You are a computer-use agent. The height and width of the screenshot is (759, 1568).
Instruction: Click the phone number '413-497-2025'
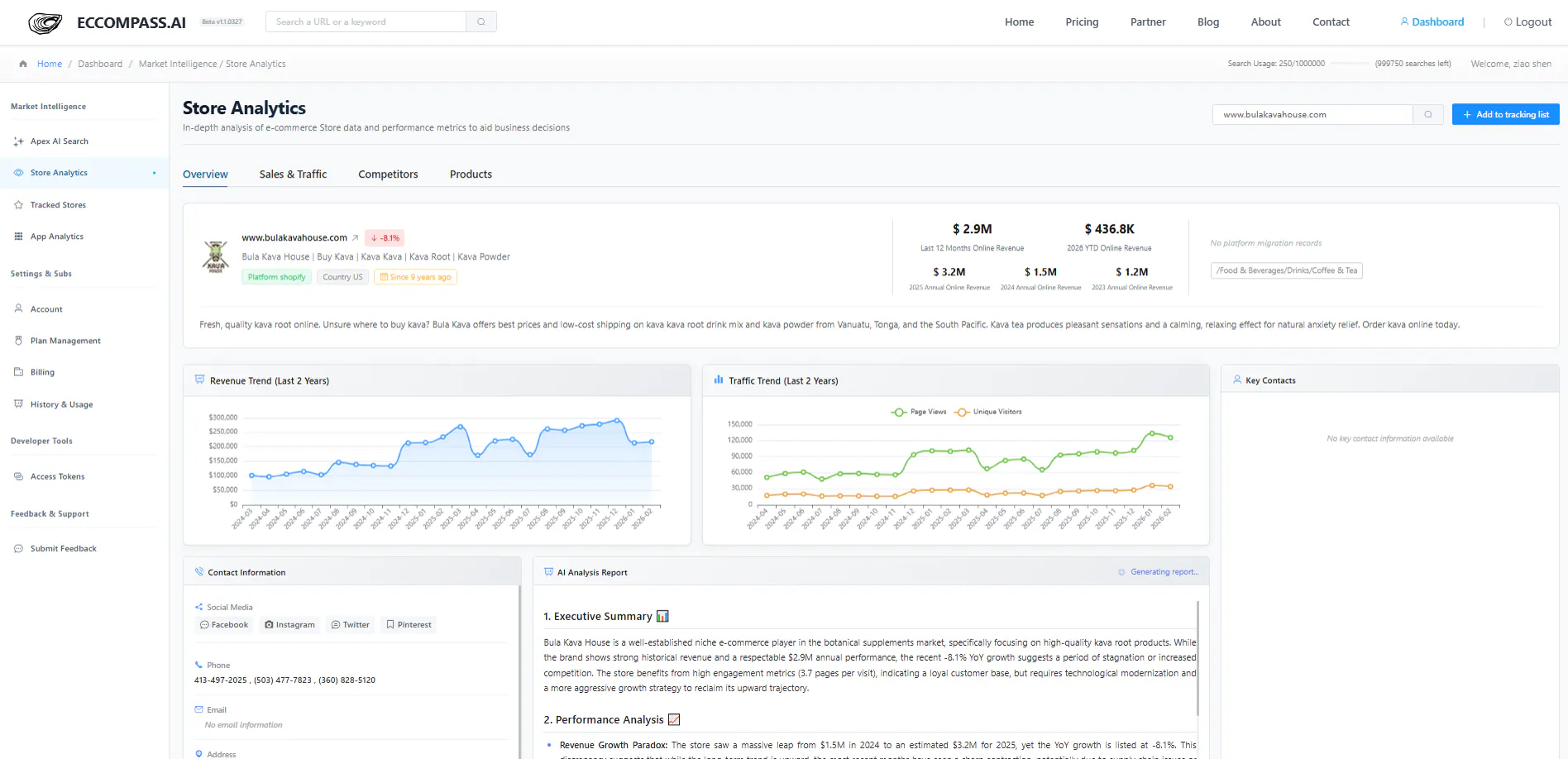click(x=220, y=680)
